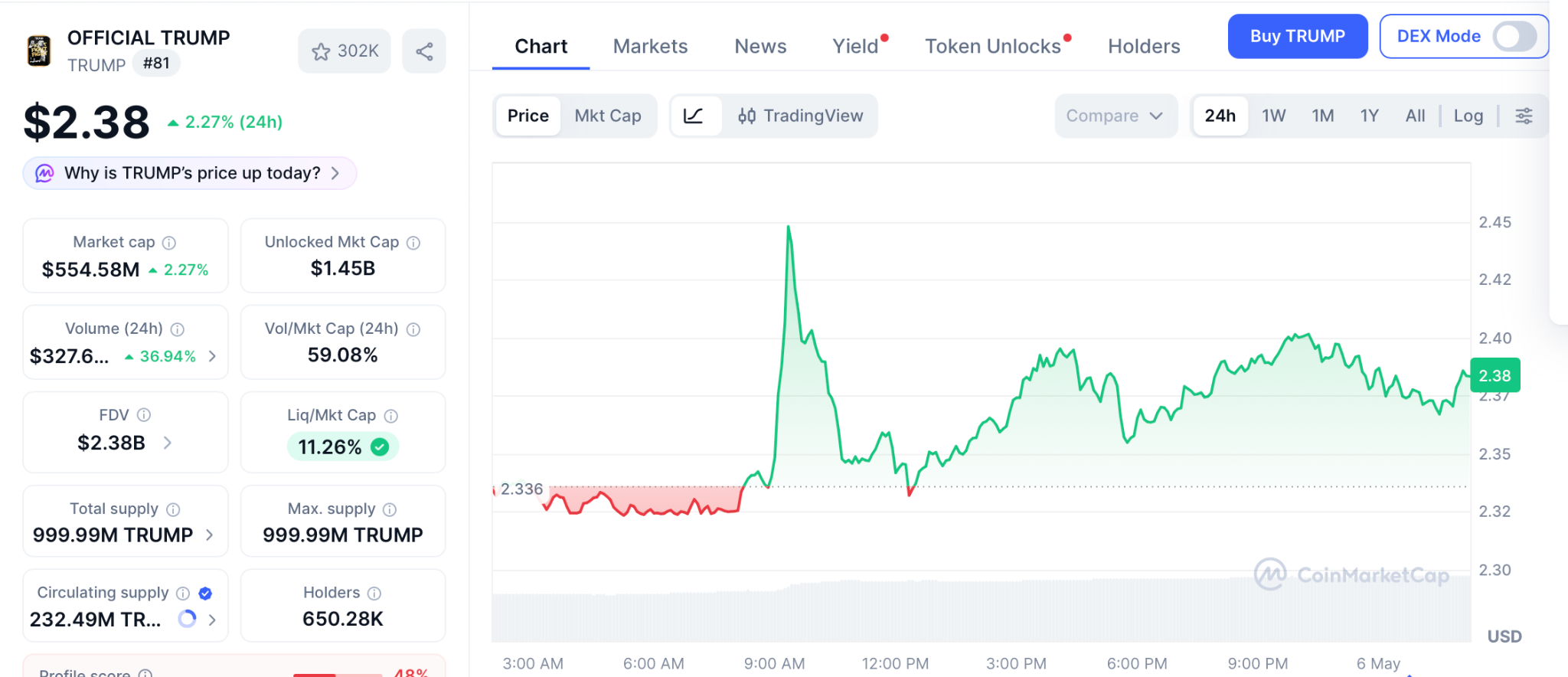Switch chart to Mkt Cap view
This screenshot has height=677, width=1568.
pyautogui.click(x=608, y=116)
